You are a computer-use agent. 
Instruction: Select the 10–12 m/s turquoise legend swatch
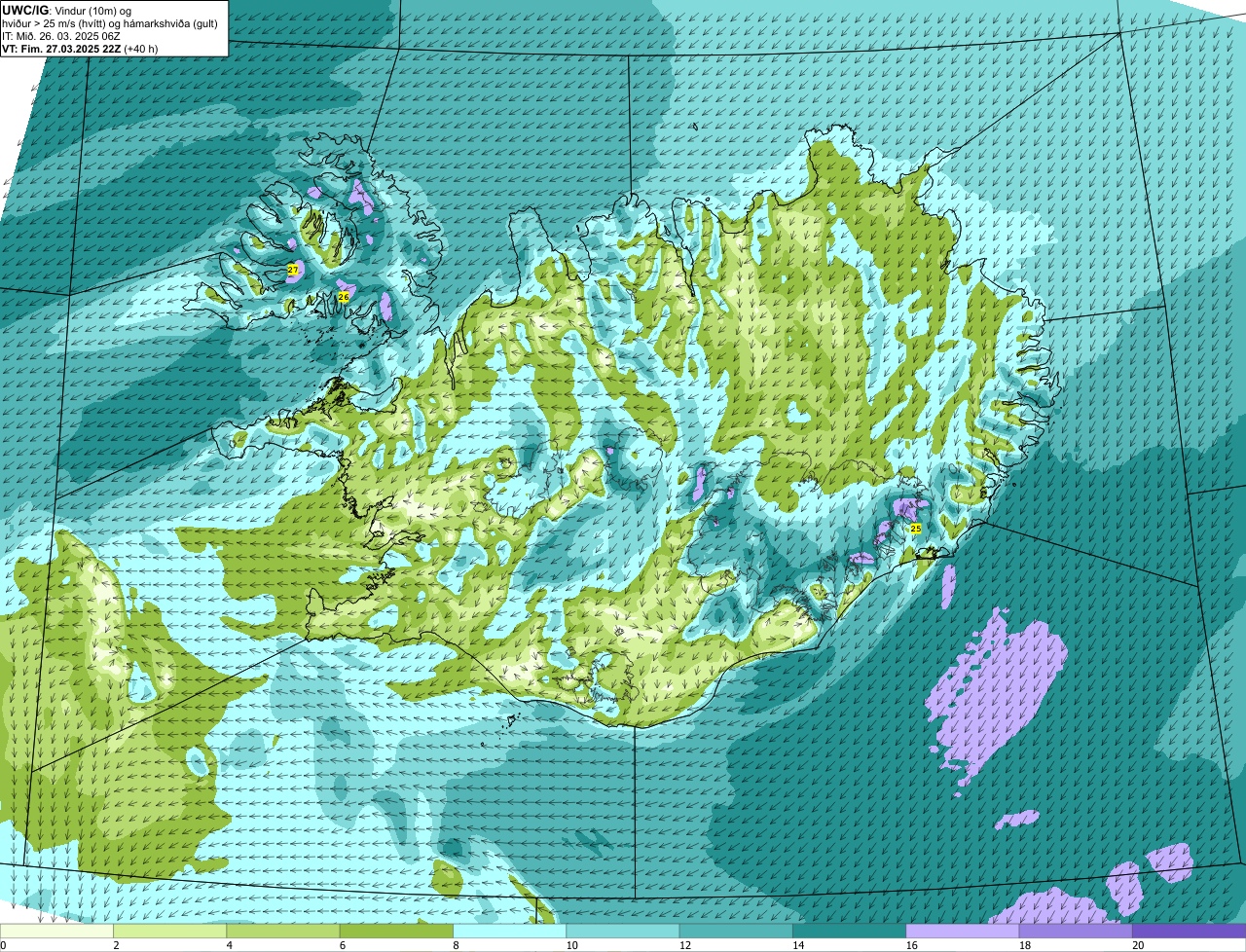(623, 931)
